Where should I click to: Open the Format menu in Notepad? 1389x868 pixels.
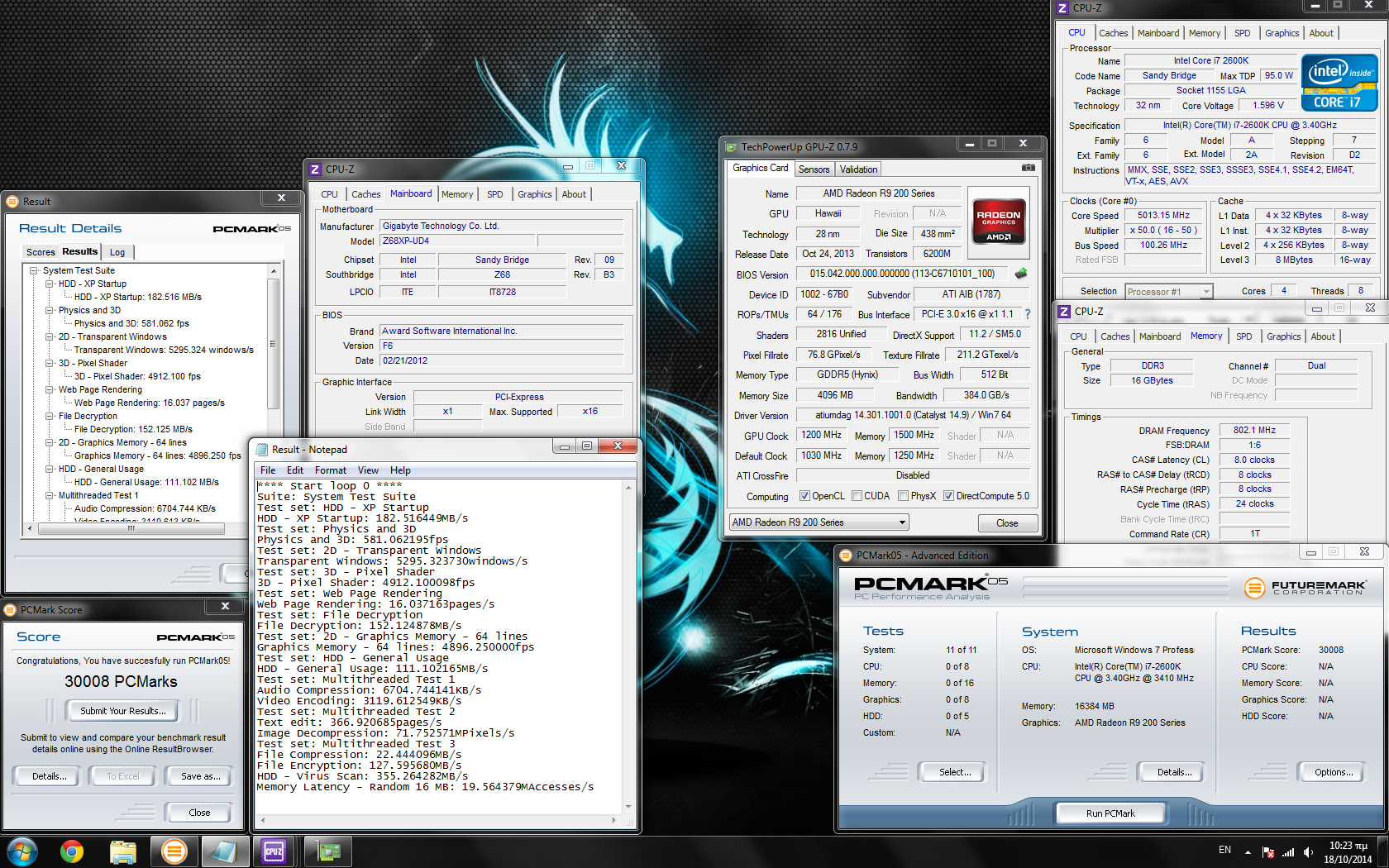pos(330,470)
